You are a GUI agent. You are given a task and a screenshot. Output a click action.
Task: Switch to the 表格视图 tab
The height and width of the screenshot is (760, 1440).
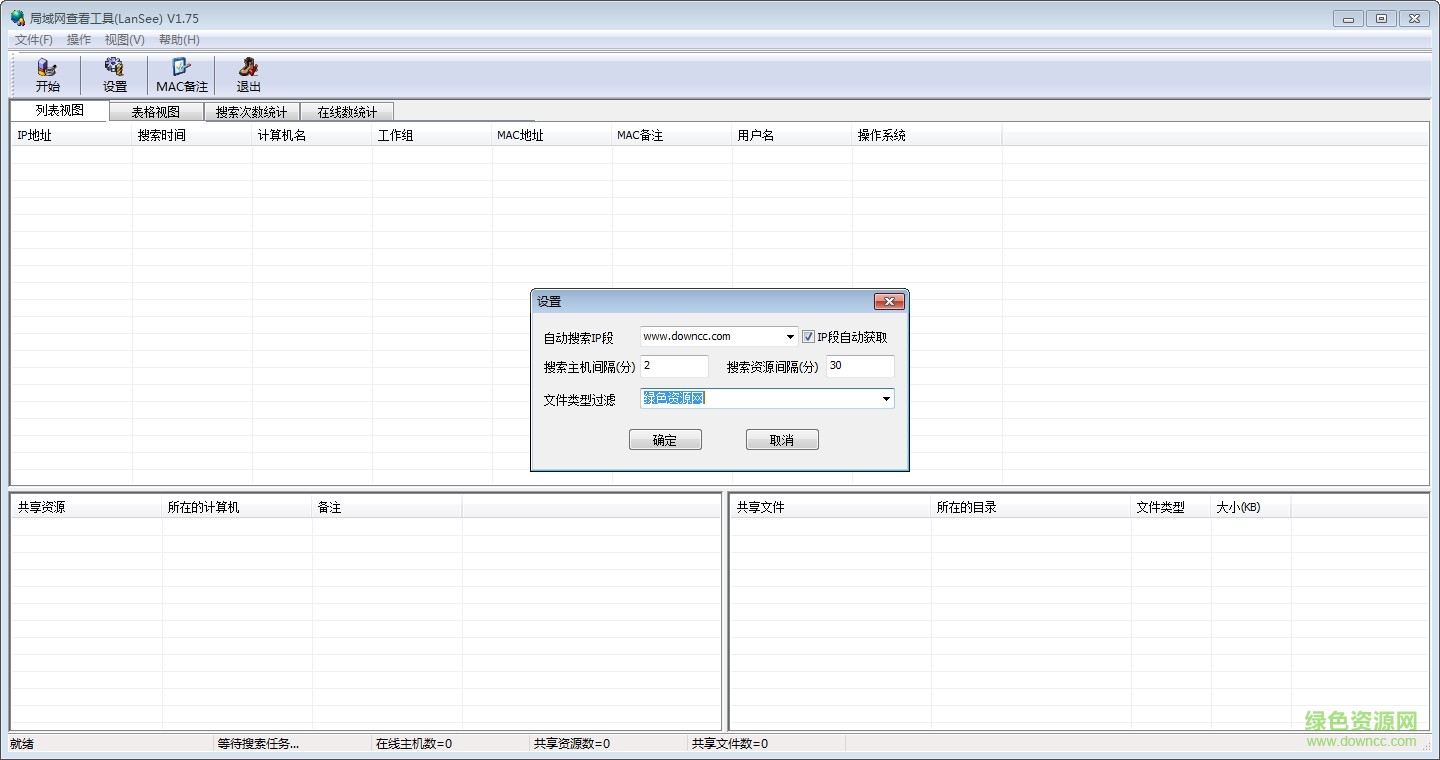click(156, 112)
